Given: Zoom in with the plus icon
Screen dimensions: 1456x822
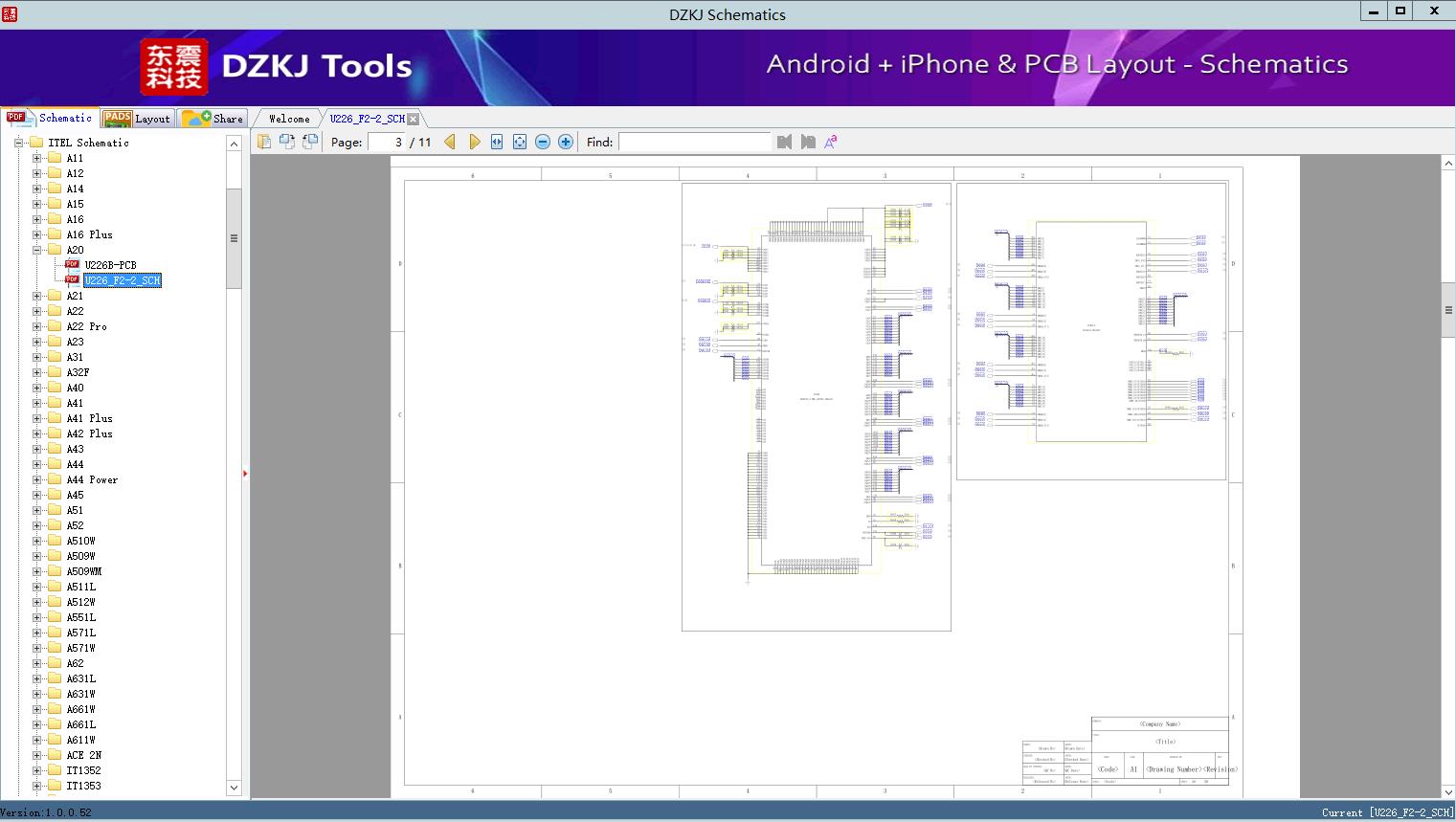Looking at the screenshot, I should pyautogui.click(x=566, y=142).
